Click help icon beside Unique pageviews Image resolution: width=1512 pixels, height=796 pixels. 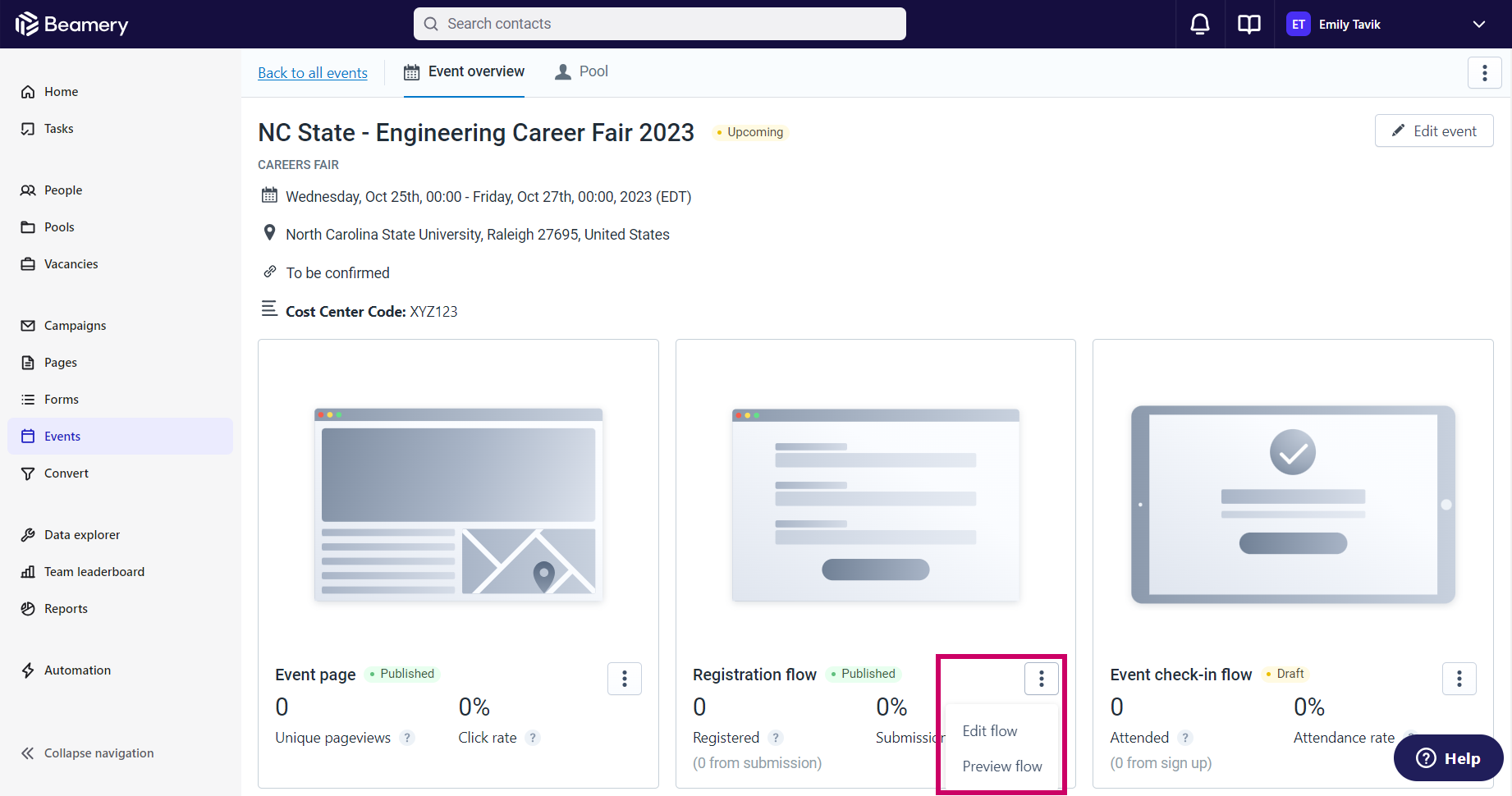(x=407, y=738)
